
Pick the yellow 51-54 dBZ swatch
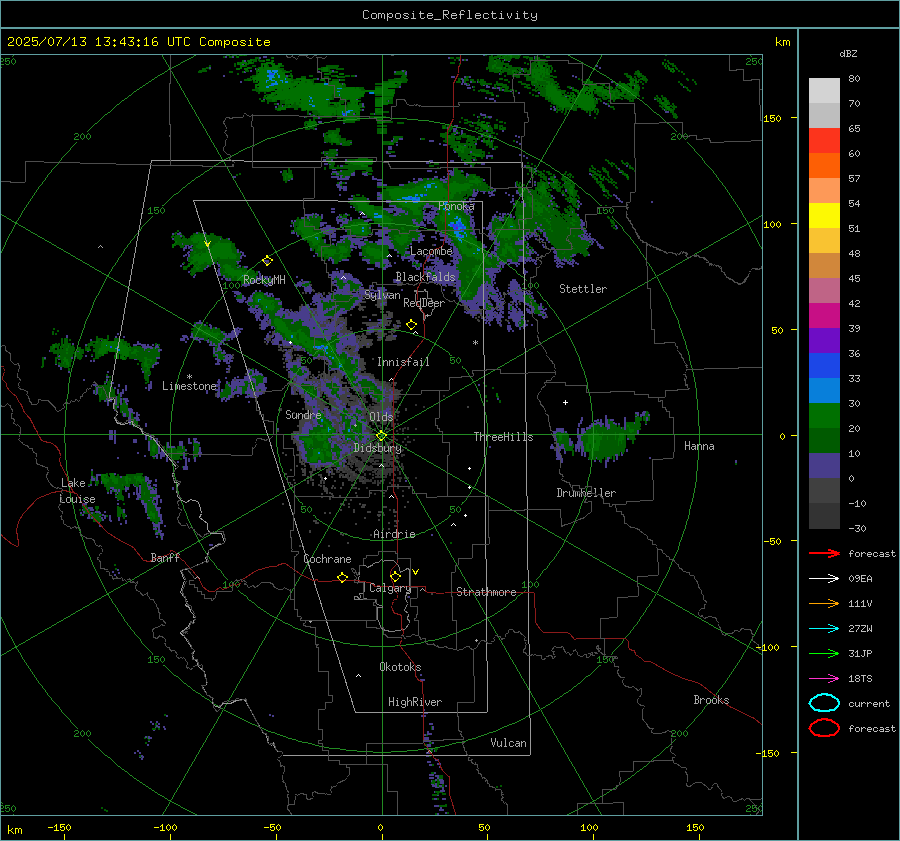click(x=824, y=216)
